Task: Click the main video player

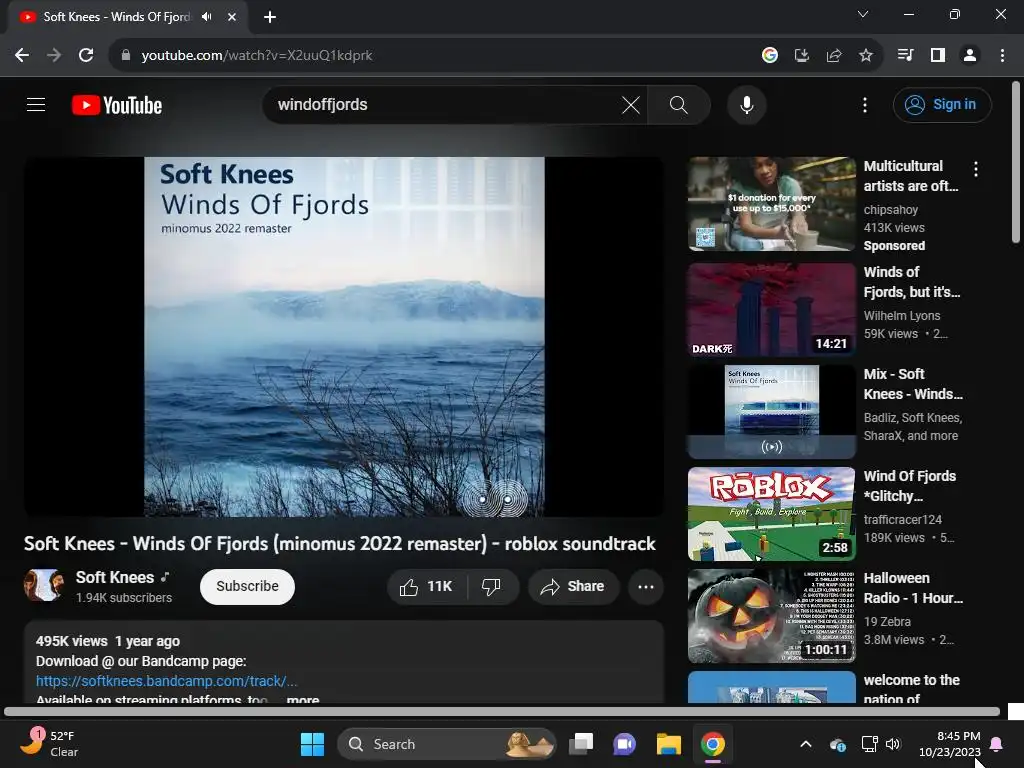Action: click(344, 337)
